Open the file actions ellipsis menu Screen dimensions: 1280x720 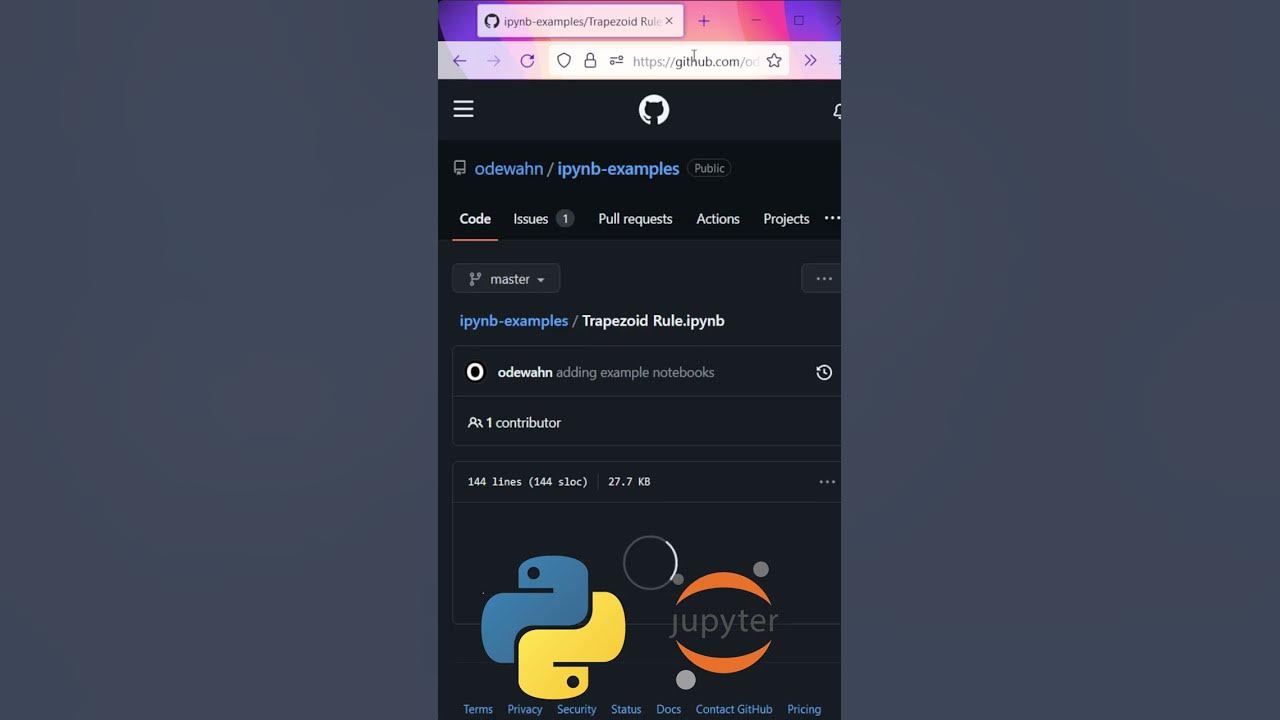[x=827, y=482]
